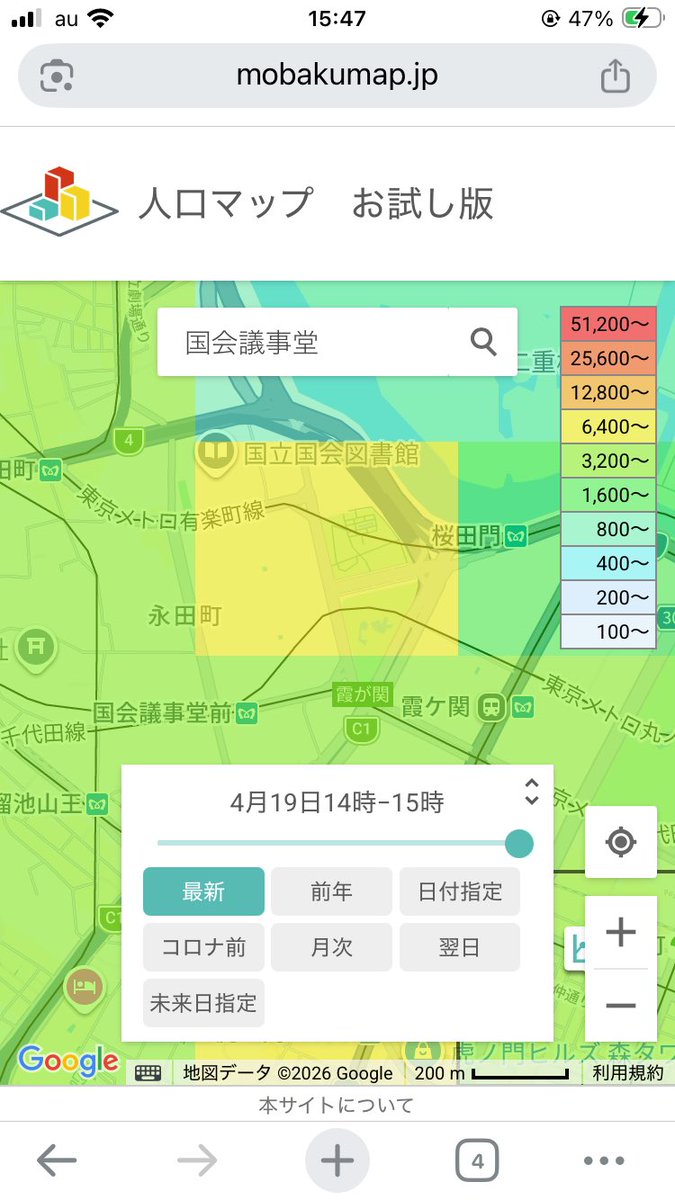Tap the 4月19日14時−15時 date label

pos(337,802)
